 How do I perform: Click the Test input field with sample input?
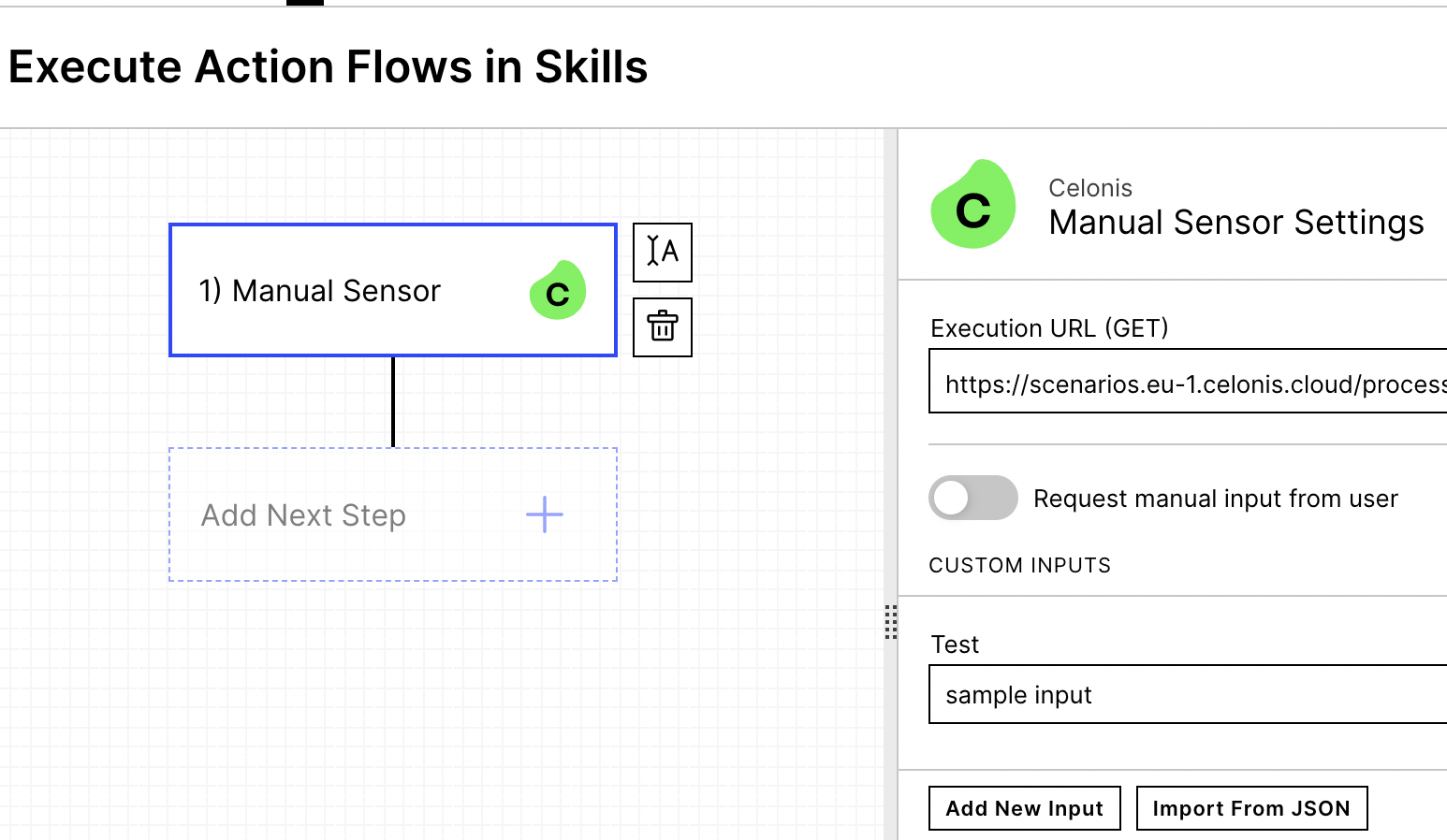pyautogui.click(x=1188, y=694)
